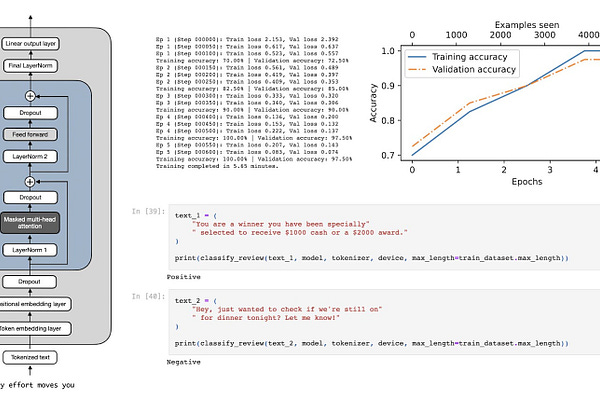This screenshot has width=600, height=400.
Task: Select log line 'Ep 4 (Step 000500)'
Action: coord(247,131)
